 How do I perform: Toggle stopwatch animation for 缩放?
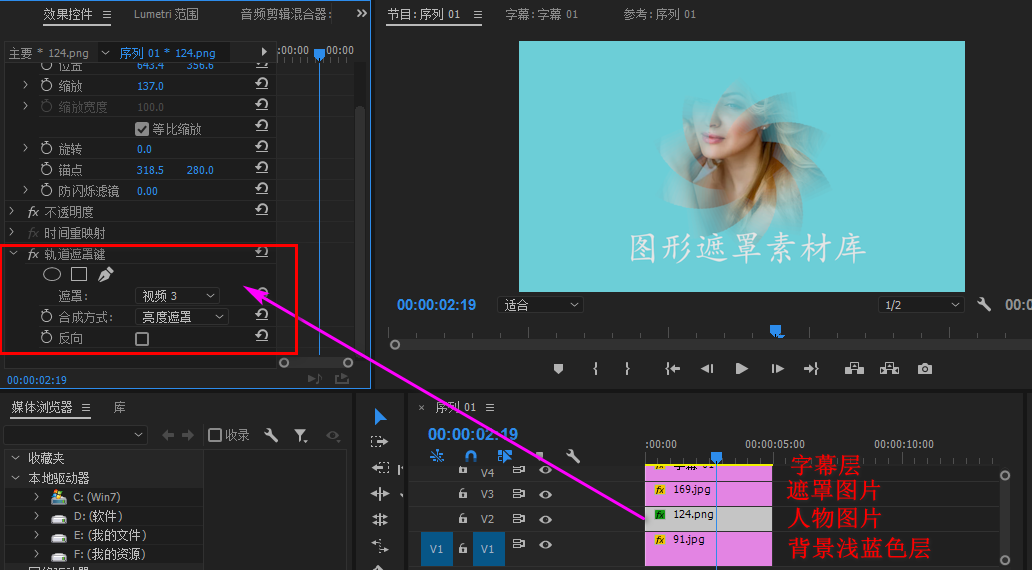pos(46,85)
